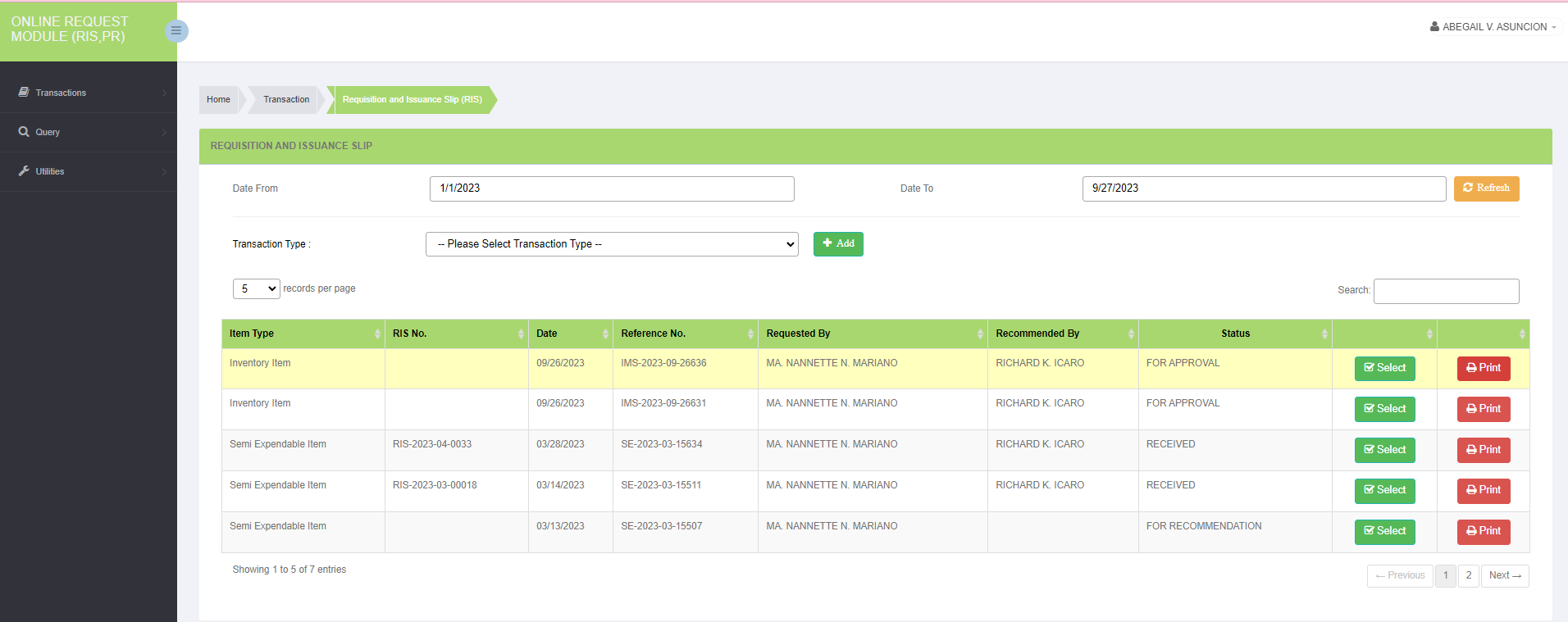Viewport: 1568px width, 622px height.
Task: Sort table by Date column arrows
Action: (x=605, y=334)
